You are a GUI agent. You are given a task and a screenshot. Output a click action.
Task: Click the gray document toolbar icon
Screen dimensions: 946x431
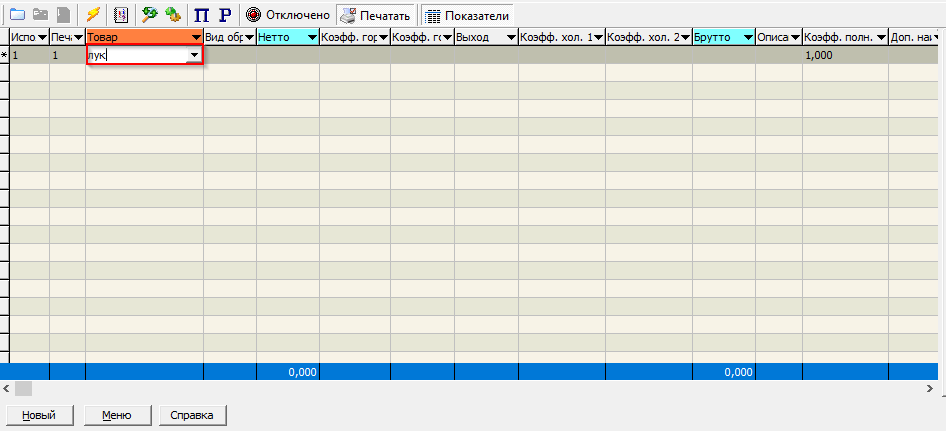pos(63,15)
